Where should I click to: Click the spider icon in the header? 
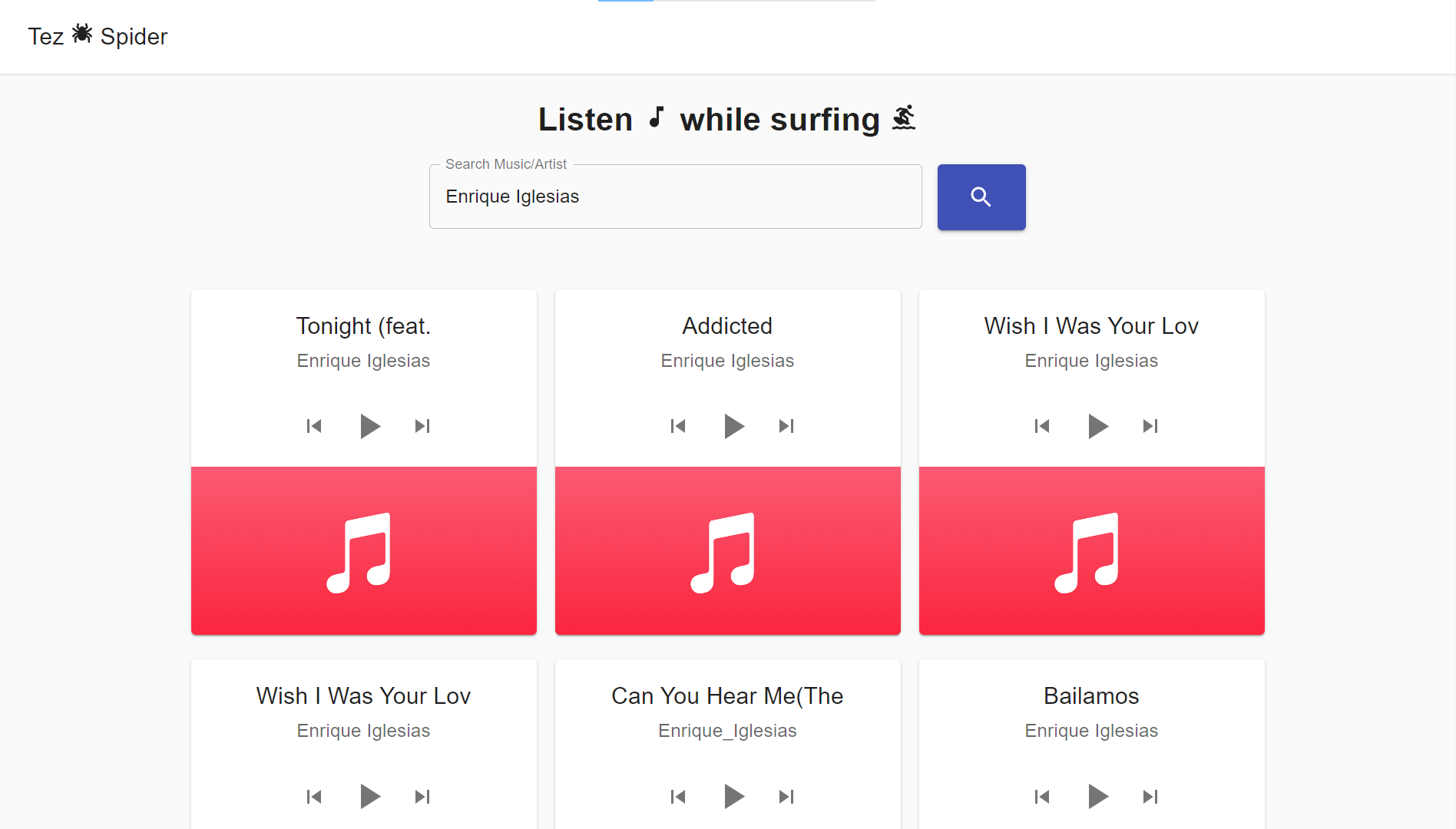82,34
